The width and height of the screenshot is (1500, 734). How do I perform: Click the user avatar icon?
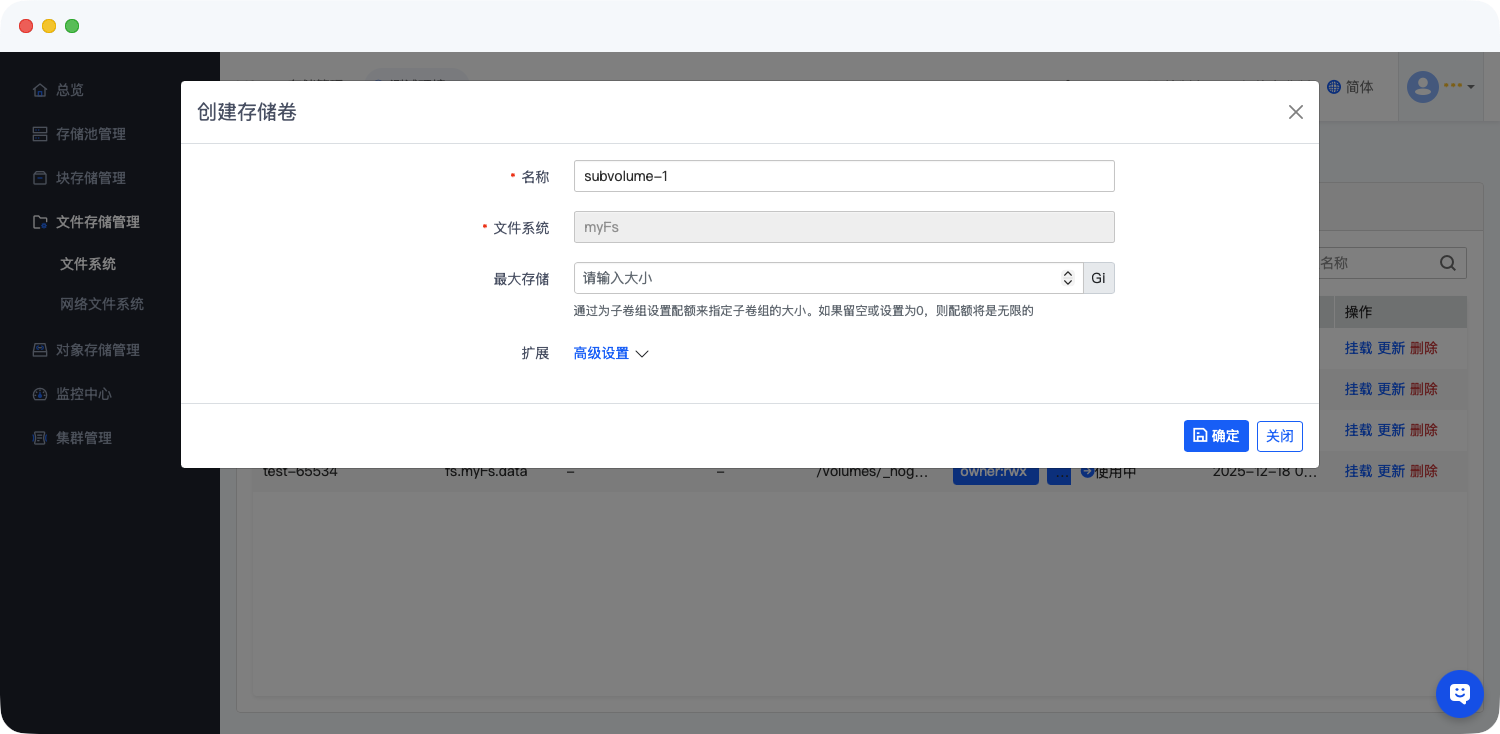1422,87
